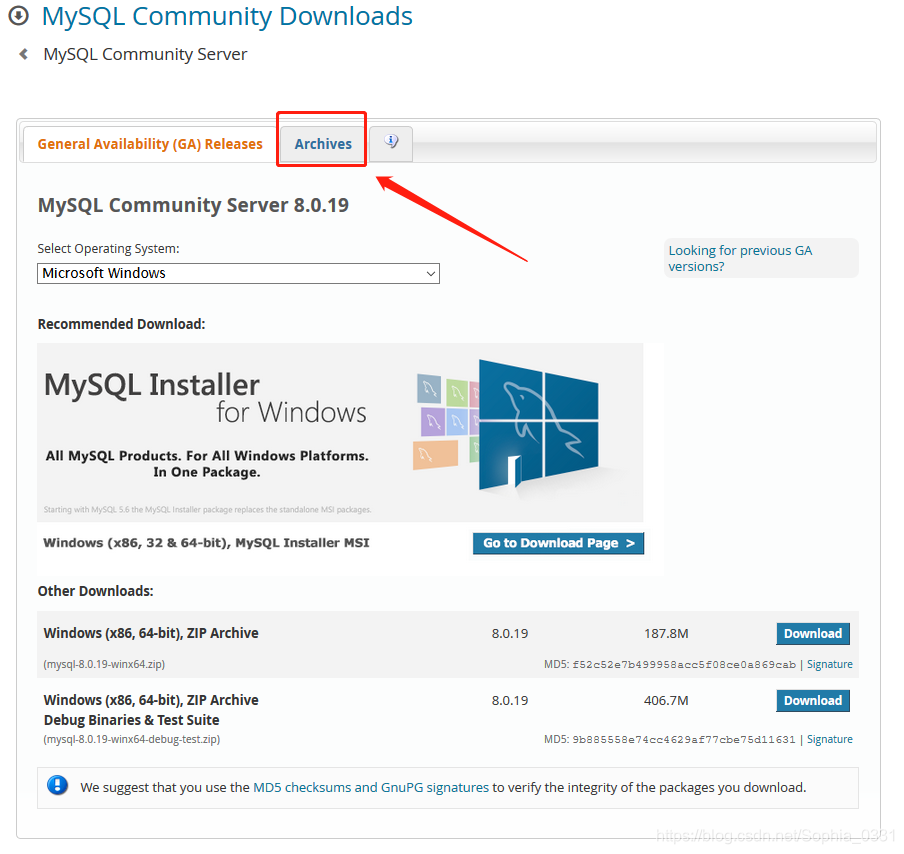Open Signature link for mysql-8.0.19-winx64.zip
Viewport: 904px width, 854px height.
tap(830, 664)
